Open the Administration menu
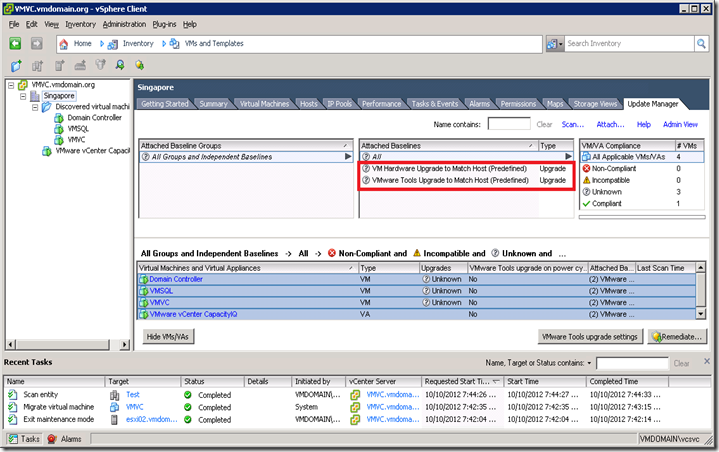Image resolution: width=719 pixels, height=452 pixels. coord(124,23)
